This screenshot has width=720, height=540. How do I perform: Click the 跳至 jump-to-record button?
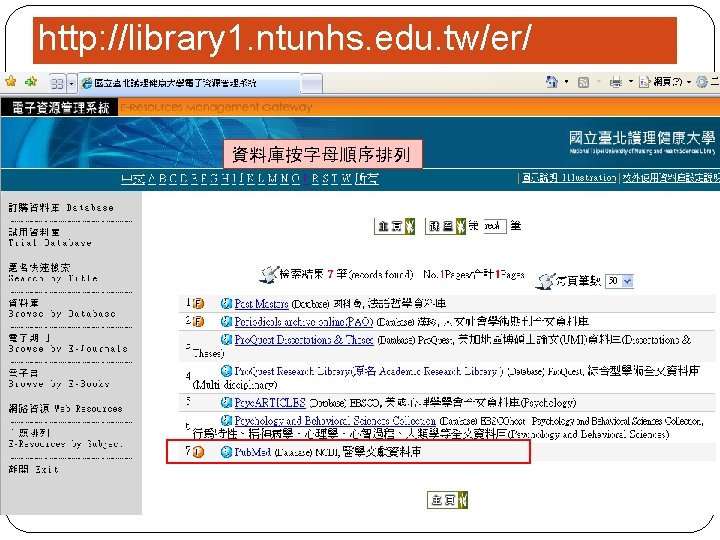pos(446,226)
